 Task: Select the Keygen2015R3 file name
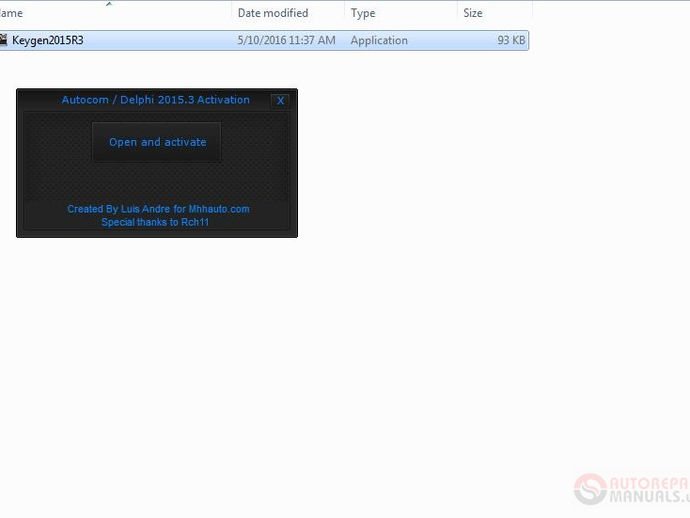[48, 40]
